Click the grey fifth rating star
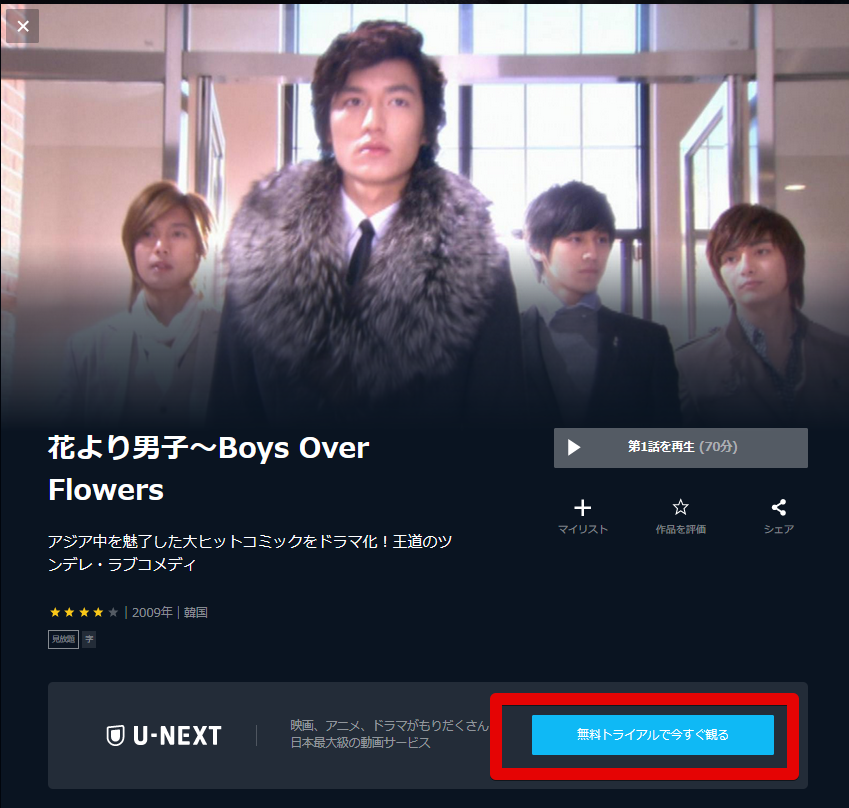Screen dimensions: 849x808 113,612
